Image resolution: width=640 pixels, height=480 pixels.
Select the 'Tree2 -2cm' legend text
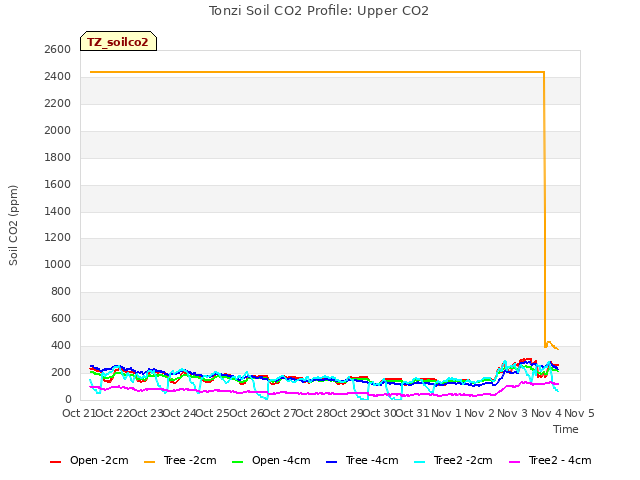point(463,460)
